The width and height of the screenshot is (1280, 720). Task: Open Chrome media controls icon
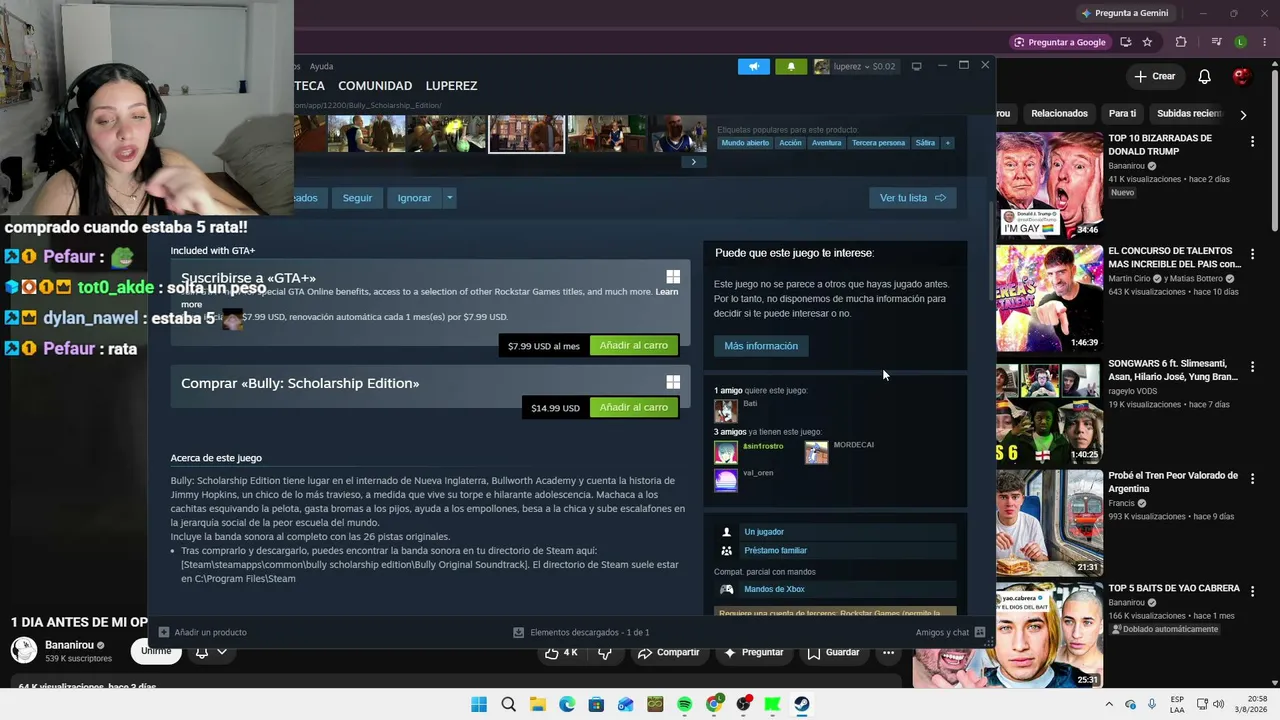[x=1216, y=42]
